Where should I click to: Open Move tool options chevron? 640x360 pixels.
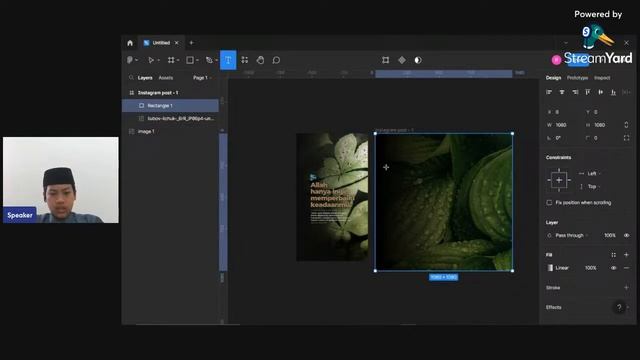point(158,60)
